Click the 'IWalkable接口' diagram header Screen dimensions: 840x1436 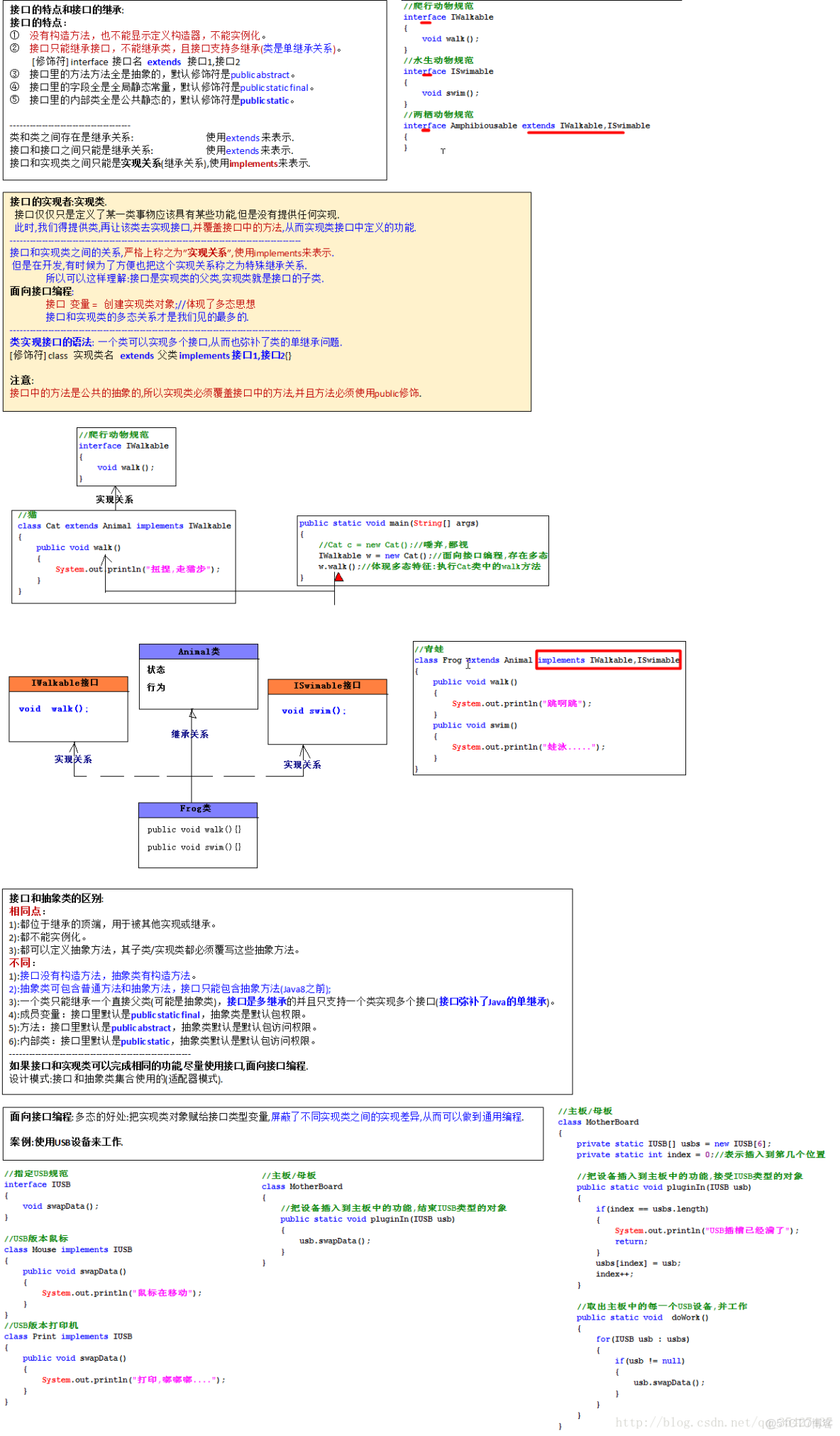[69, 683]
